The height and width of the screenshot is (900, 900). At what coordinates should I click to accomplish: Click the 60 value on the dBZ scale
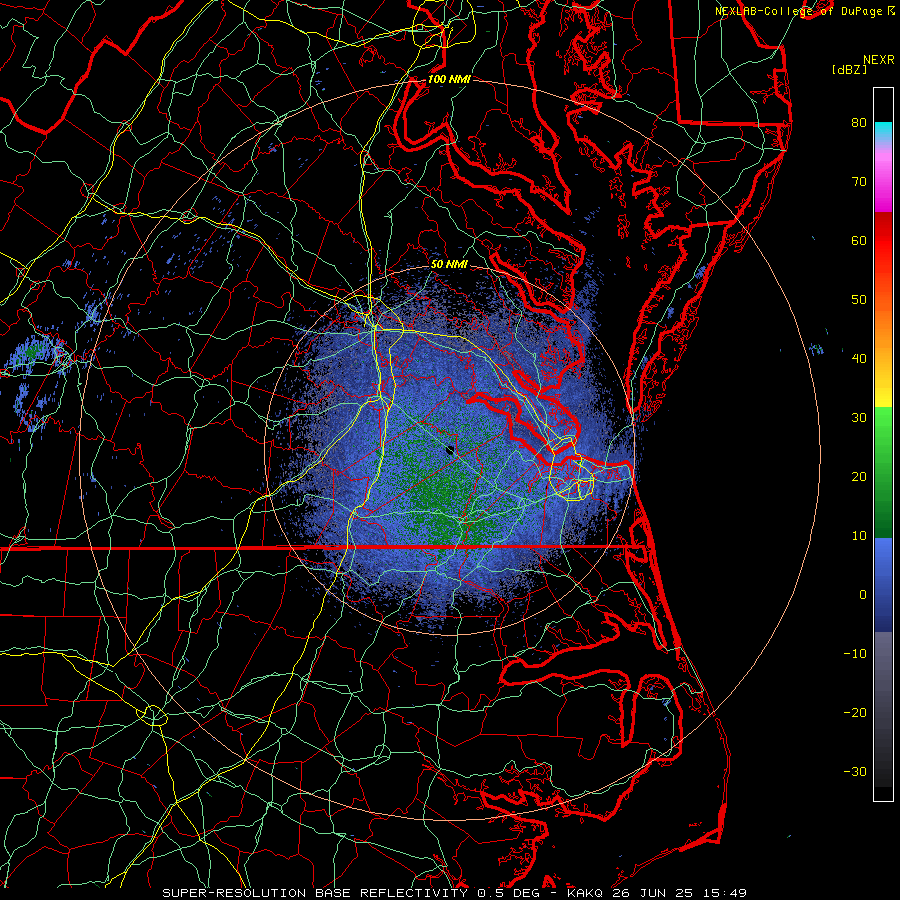coord(859,240)
